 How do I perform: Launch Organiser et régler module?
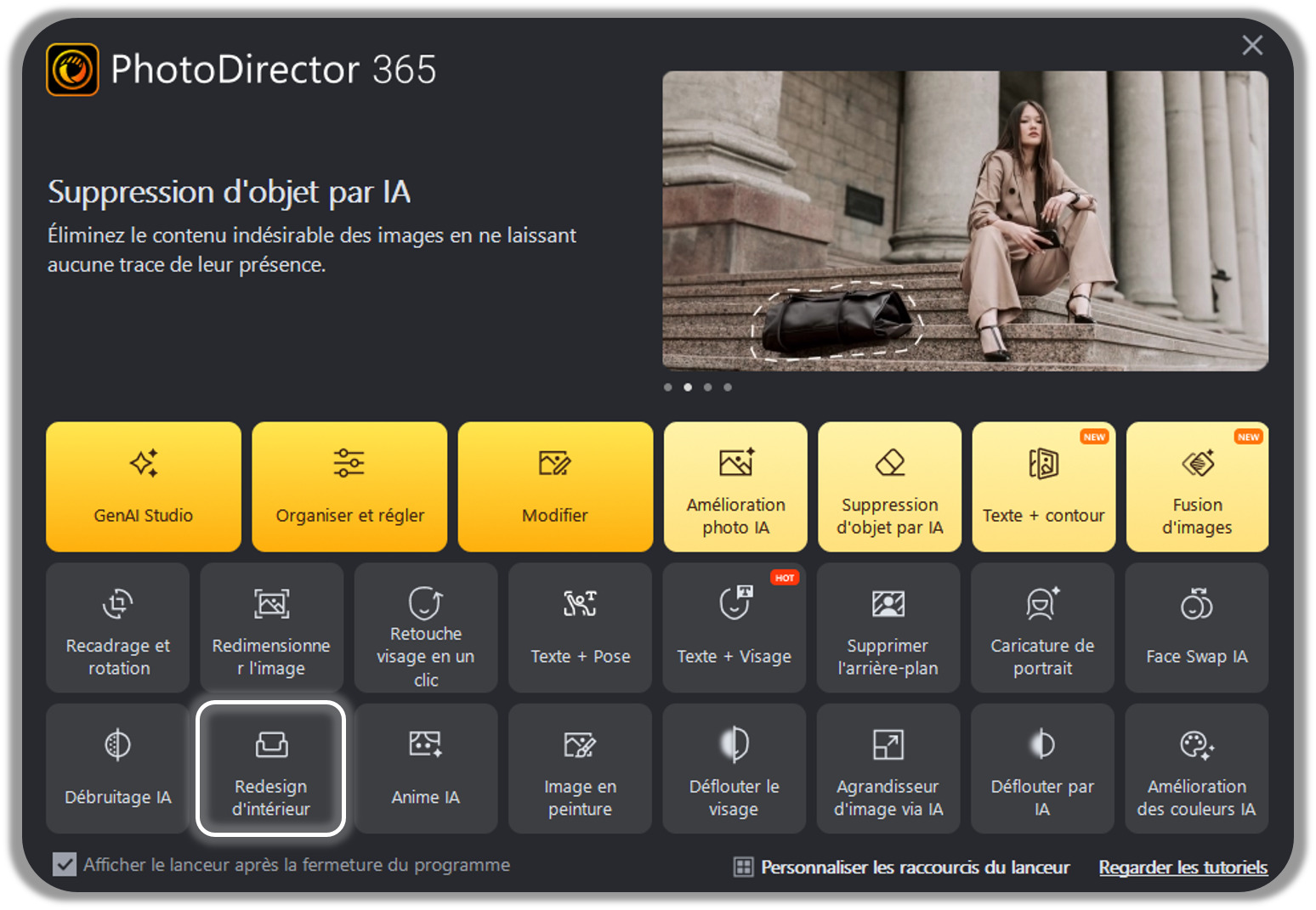point(349,487)
